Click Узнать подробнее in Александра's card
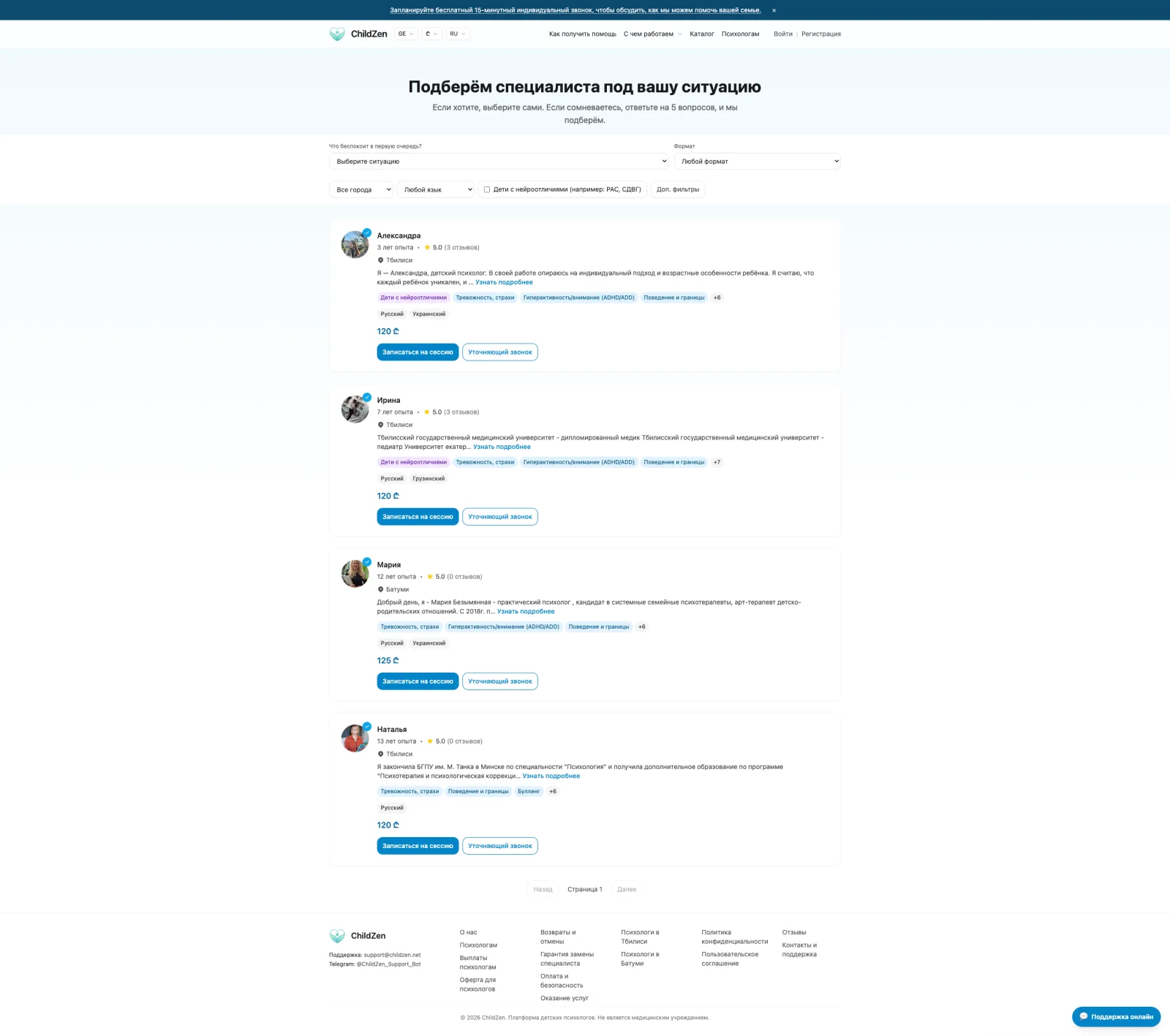Screen dimensions: 1170x1036 click(504, 282)
